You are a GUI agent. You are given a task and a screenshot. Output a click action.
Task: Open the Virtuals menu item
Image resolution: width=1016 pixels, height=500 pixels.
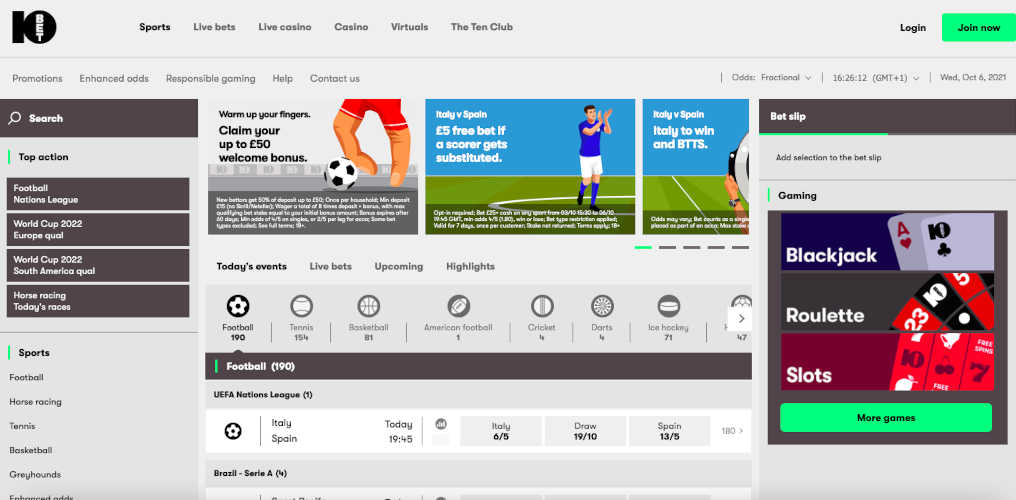tap(410, 27)
